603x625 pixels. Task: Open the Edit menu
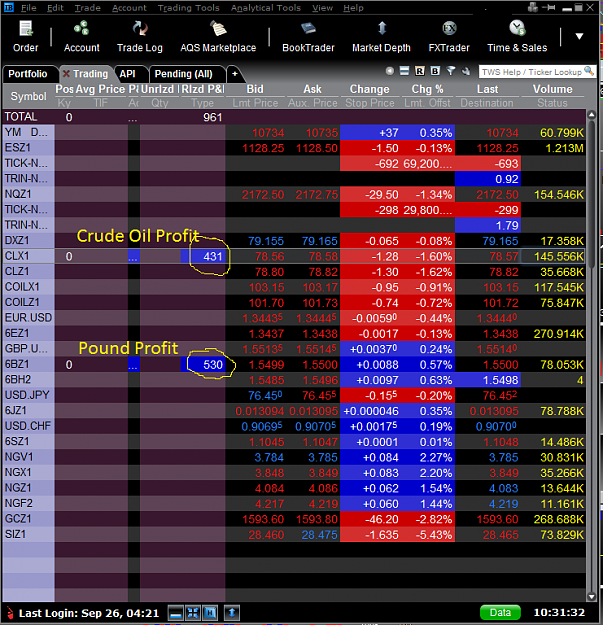point(55,8)
